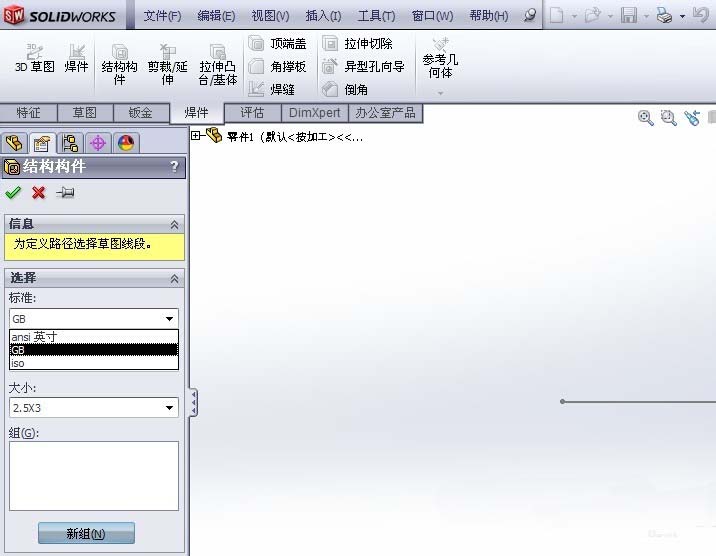716x556 pixels.
Task: Open the Structural Member (结构构件) tool
Action: [x=119, y=64]
